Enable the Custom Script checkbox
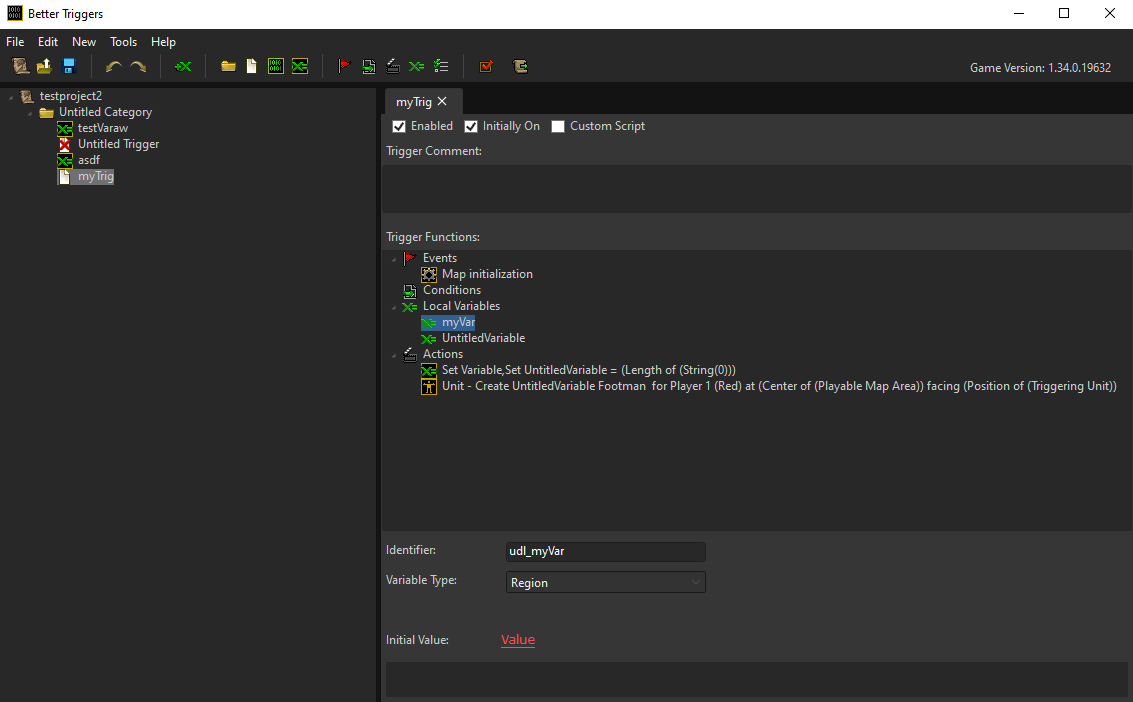The width and height of the screenshot is (1133, 702). pyautogui.click(x=558, y=126)
